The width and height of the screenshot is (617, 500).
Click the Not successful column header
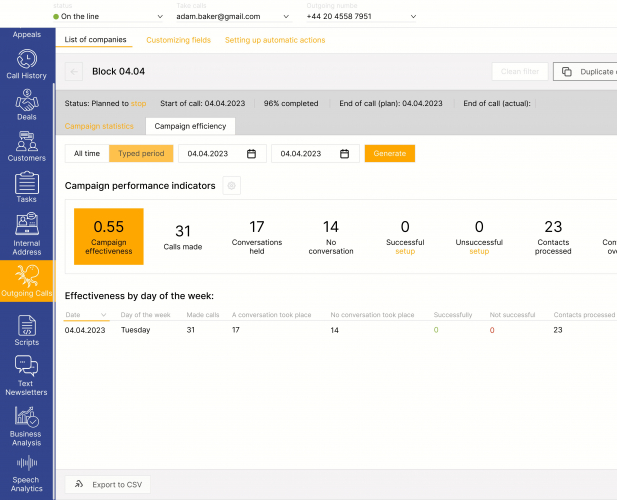[512, 315]
